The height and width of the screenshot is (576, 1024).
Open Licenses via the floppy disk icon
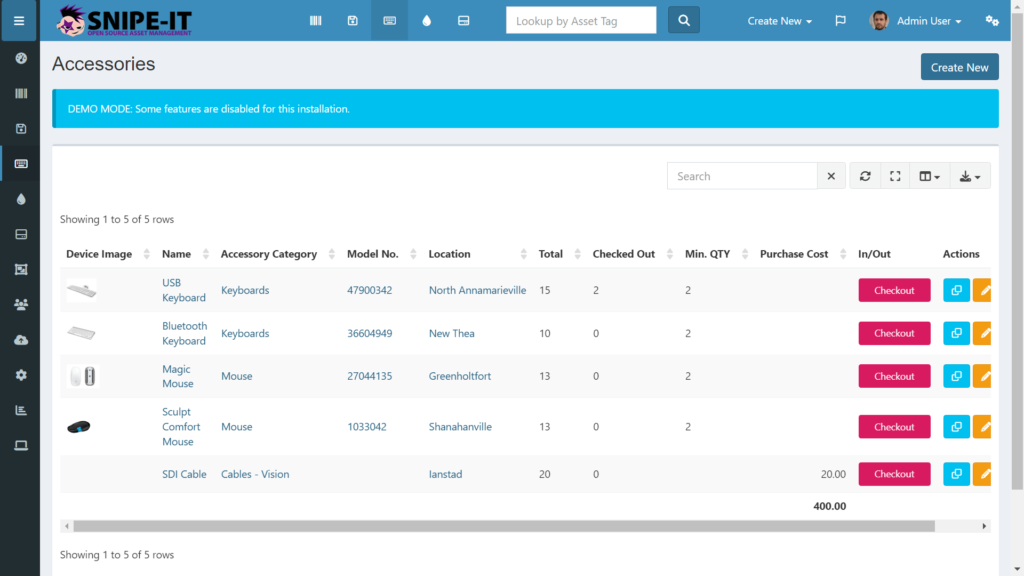352,20
